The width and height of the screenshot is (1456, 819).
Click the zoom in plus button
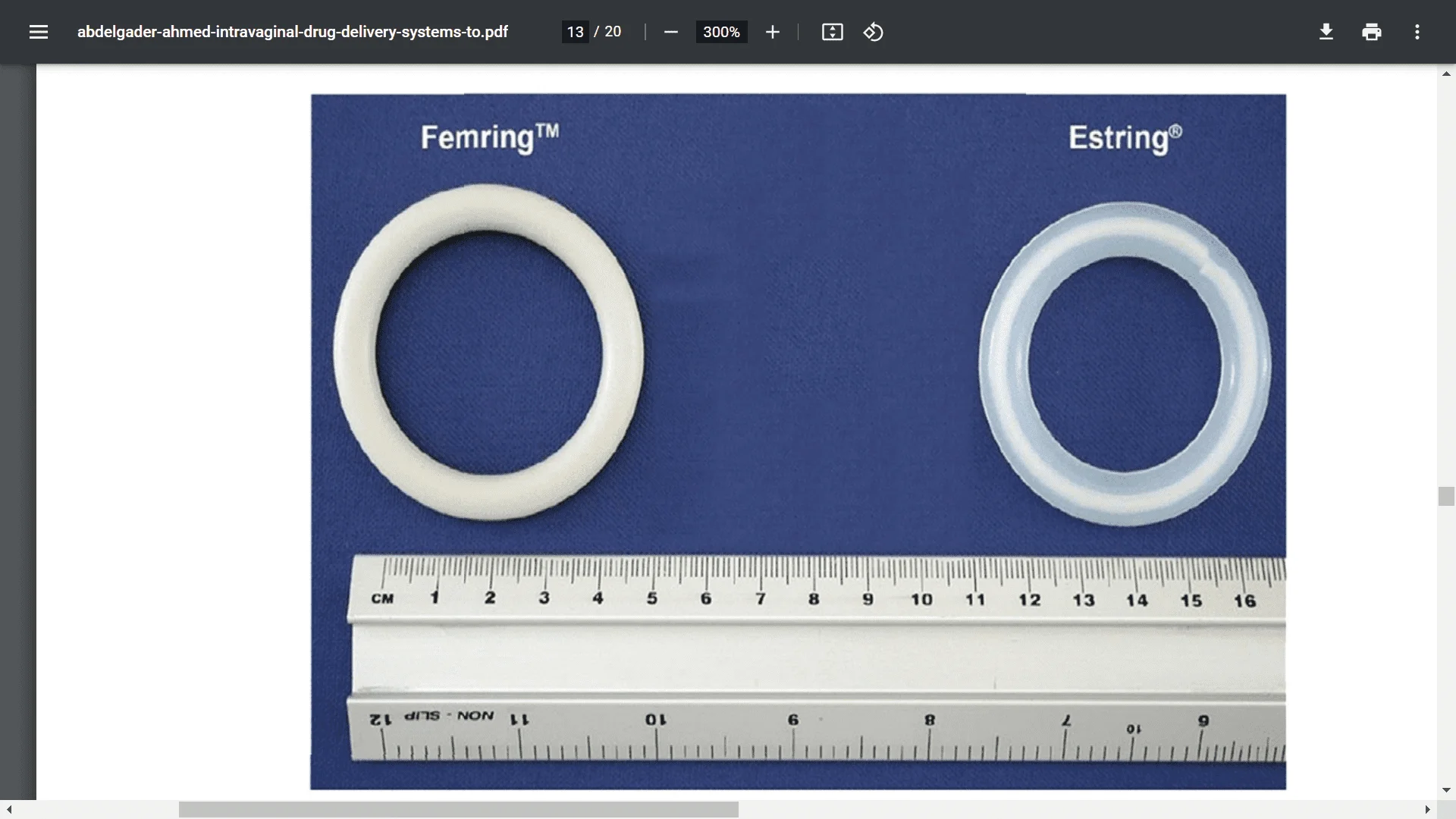772,32
